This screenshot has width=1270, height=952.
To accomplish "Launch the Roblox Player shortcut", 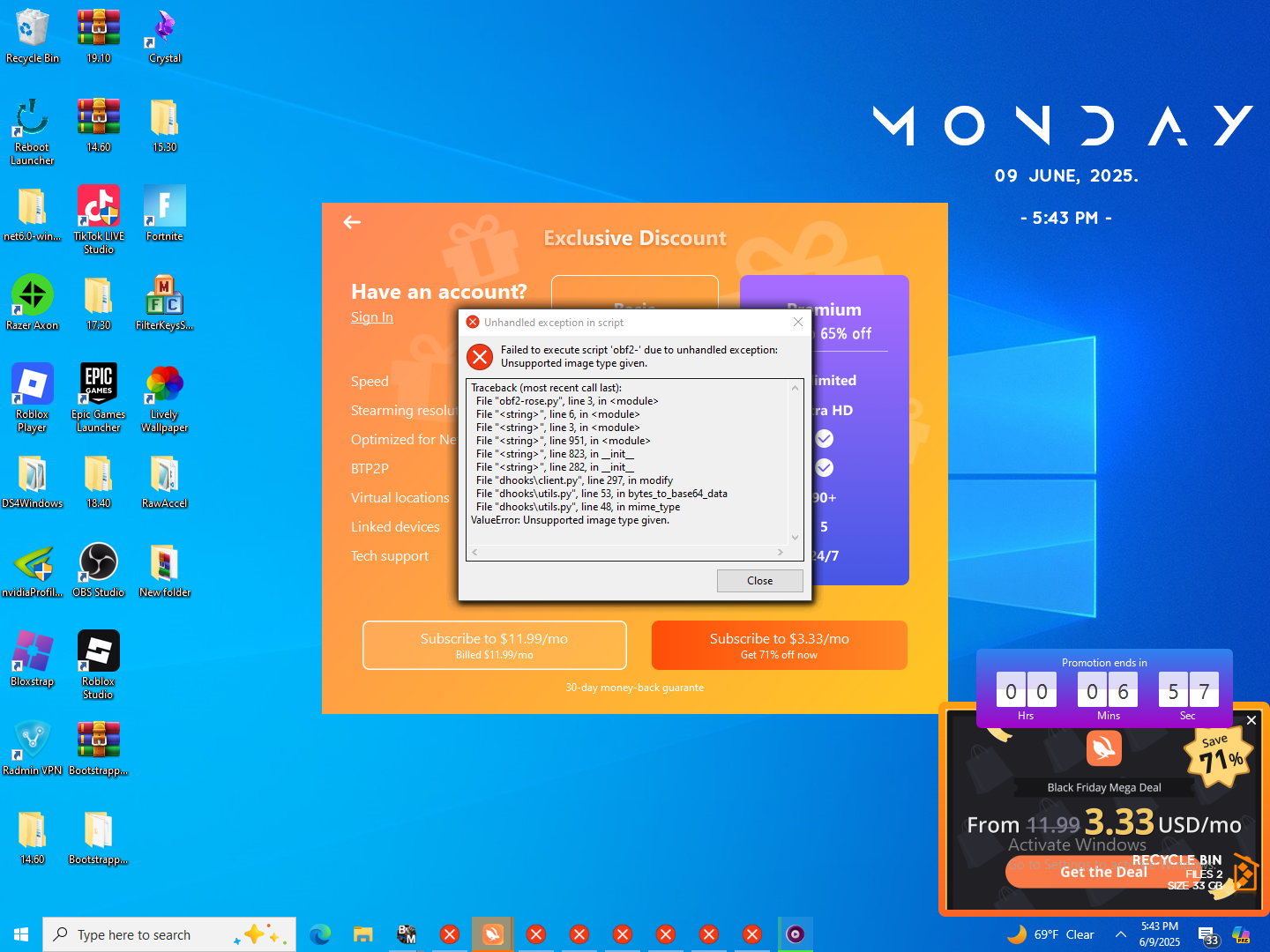I will (x=33, y=398).
